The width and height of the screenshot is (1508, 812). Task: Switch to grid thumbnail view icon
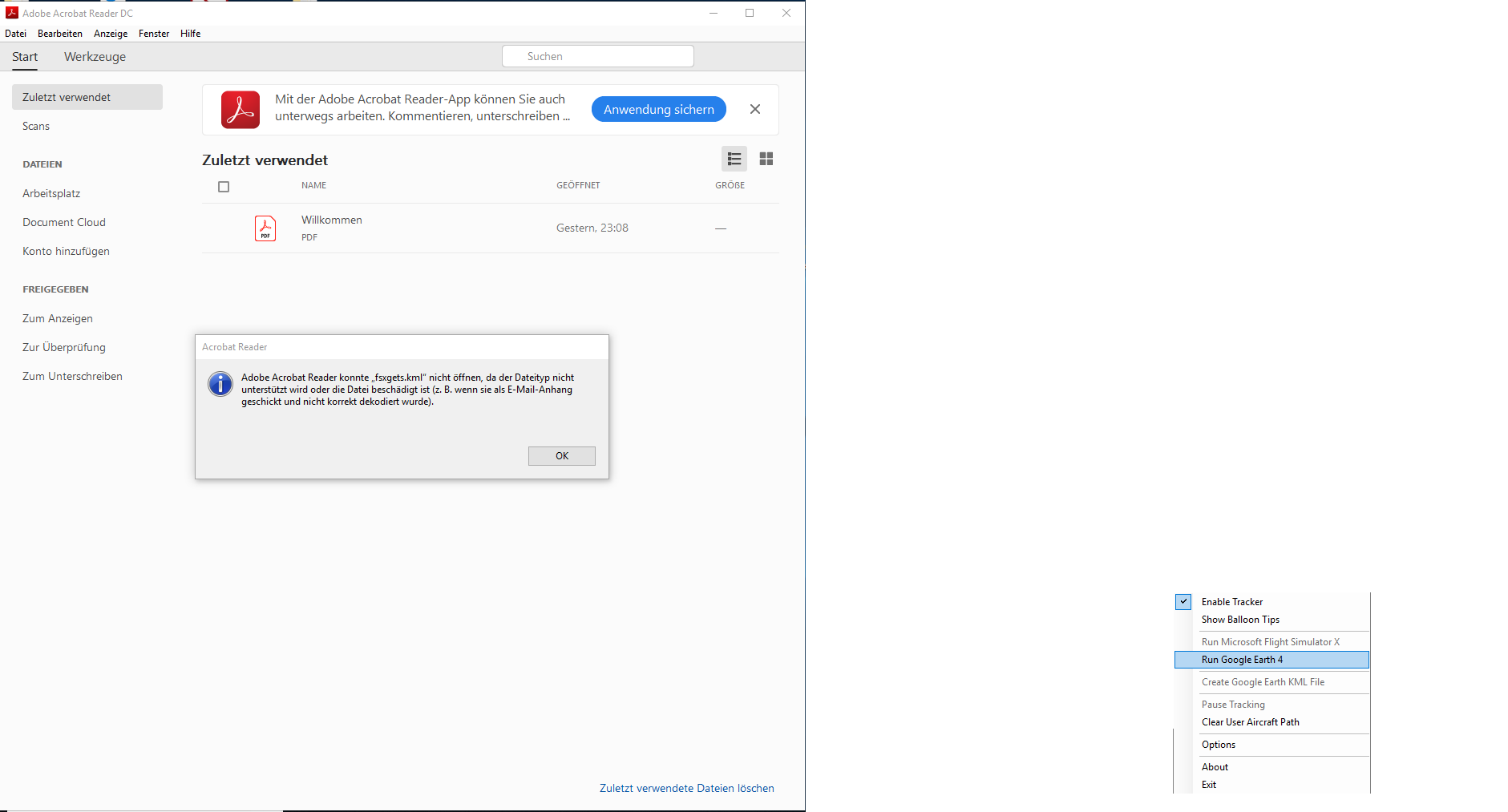tap(766, 159)
